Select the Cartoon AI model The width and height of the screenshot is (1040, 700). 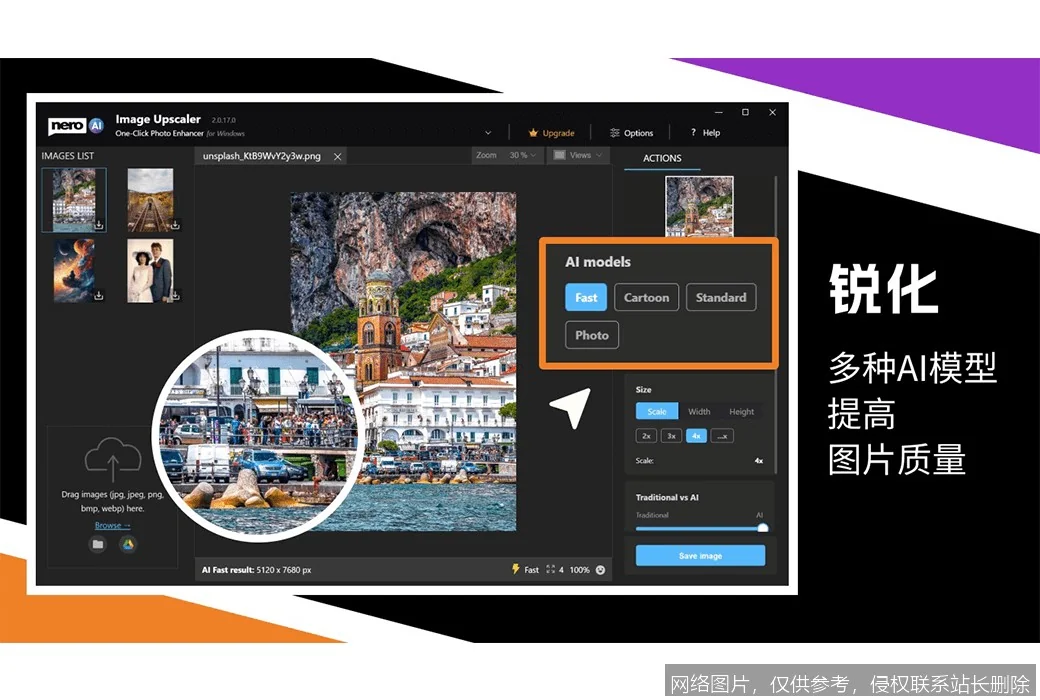coord(646,297)
